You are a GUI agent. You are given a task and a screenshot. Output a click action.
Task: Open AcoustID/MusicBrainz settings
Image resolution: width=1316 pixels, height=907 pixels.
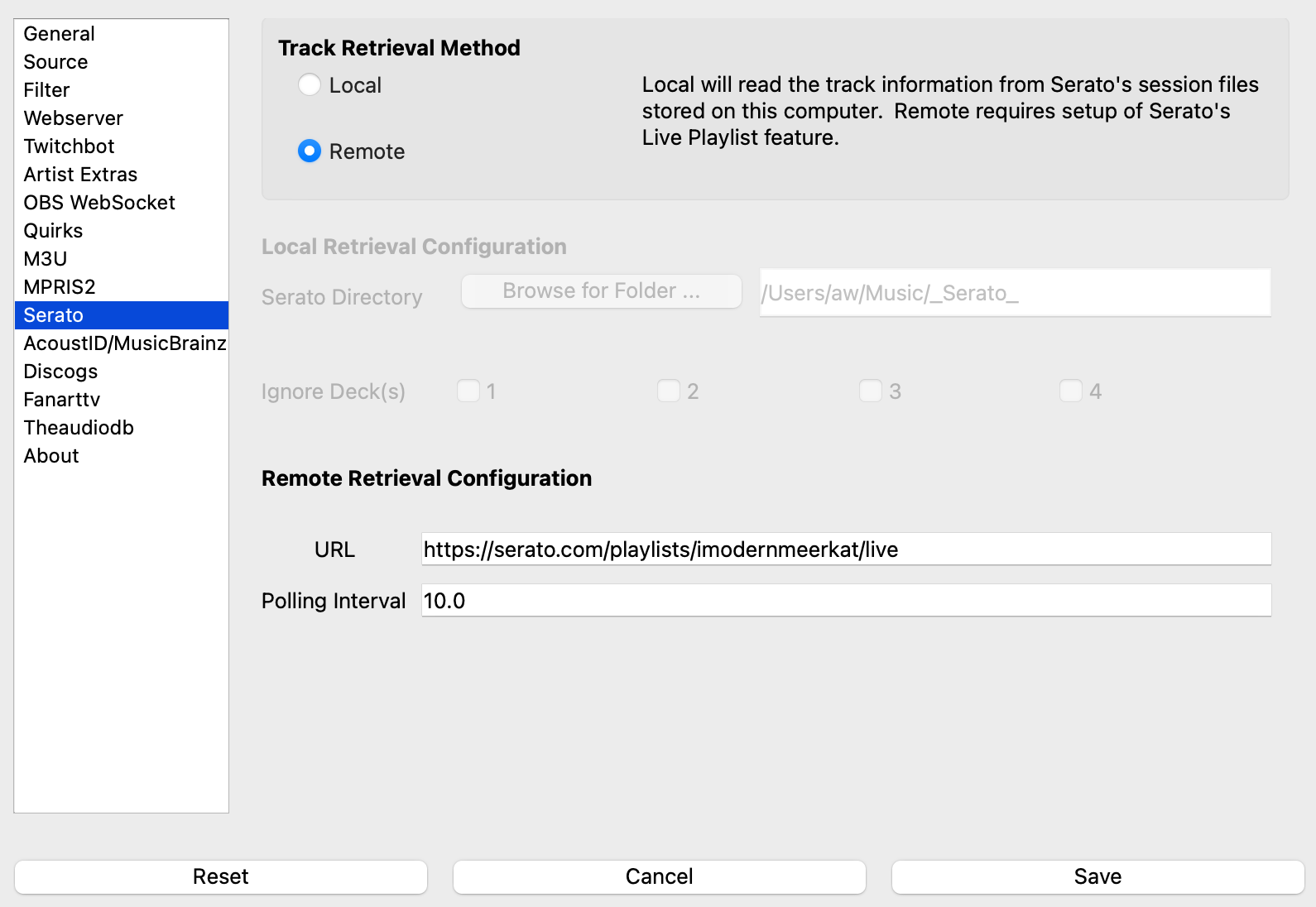pyautogui.click(x=124, y=343)
